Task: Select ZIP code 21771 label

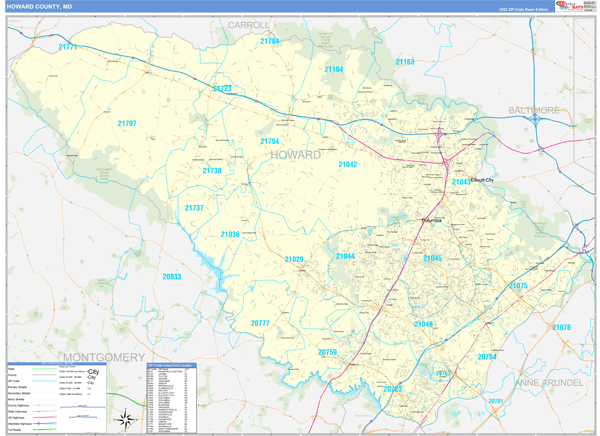Action: (x=68, y=47)
